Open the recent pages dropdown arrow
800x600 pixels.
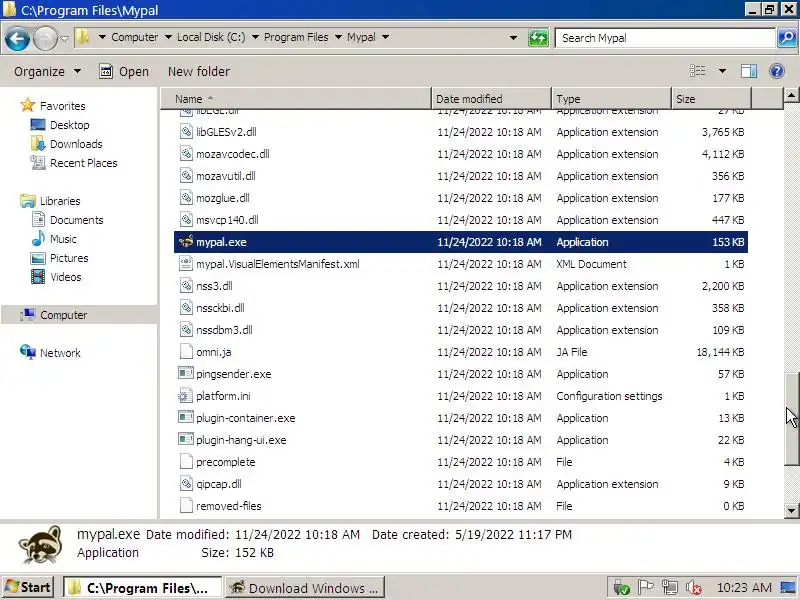pyautogui.click(x=64, y=38)
